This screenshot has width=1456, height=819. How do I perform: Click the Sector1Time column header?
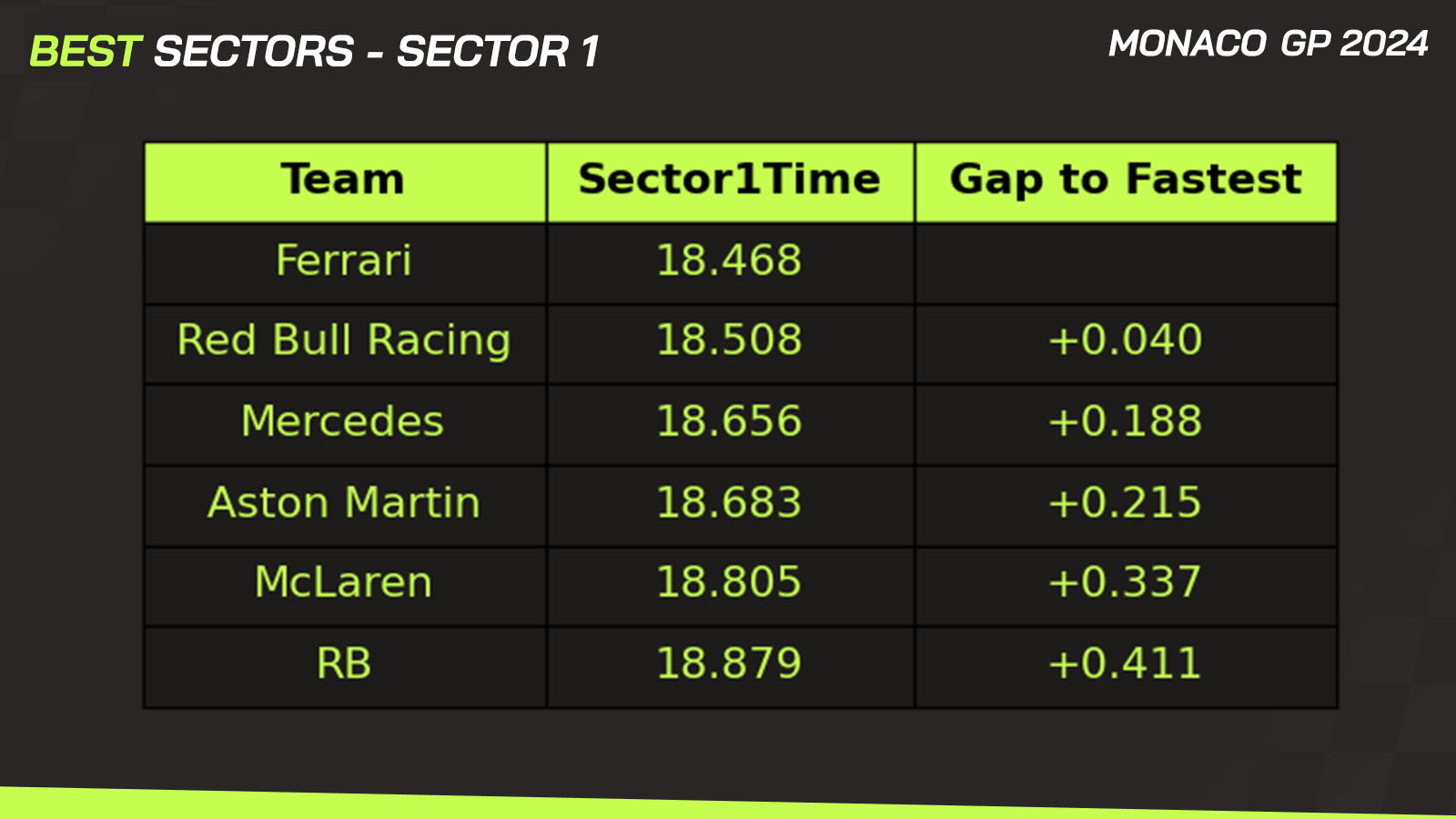coord(730,179)
